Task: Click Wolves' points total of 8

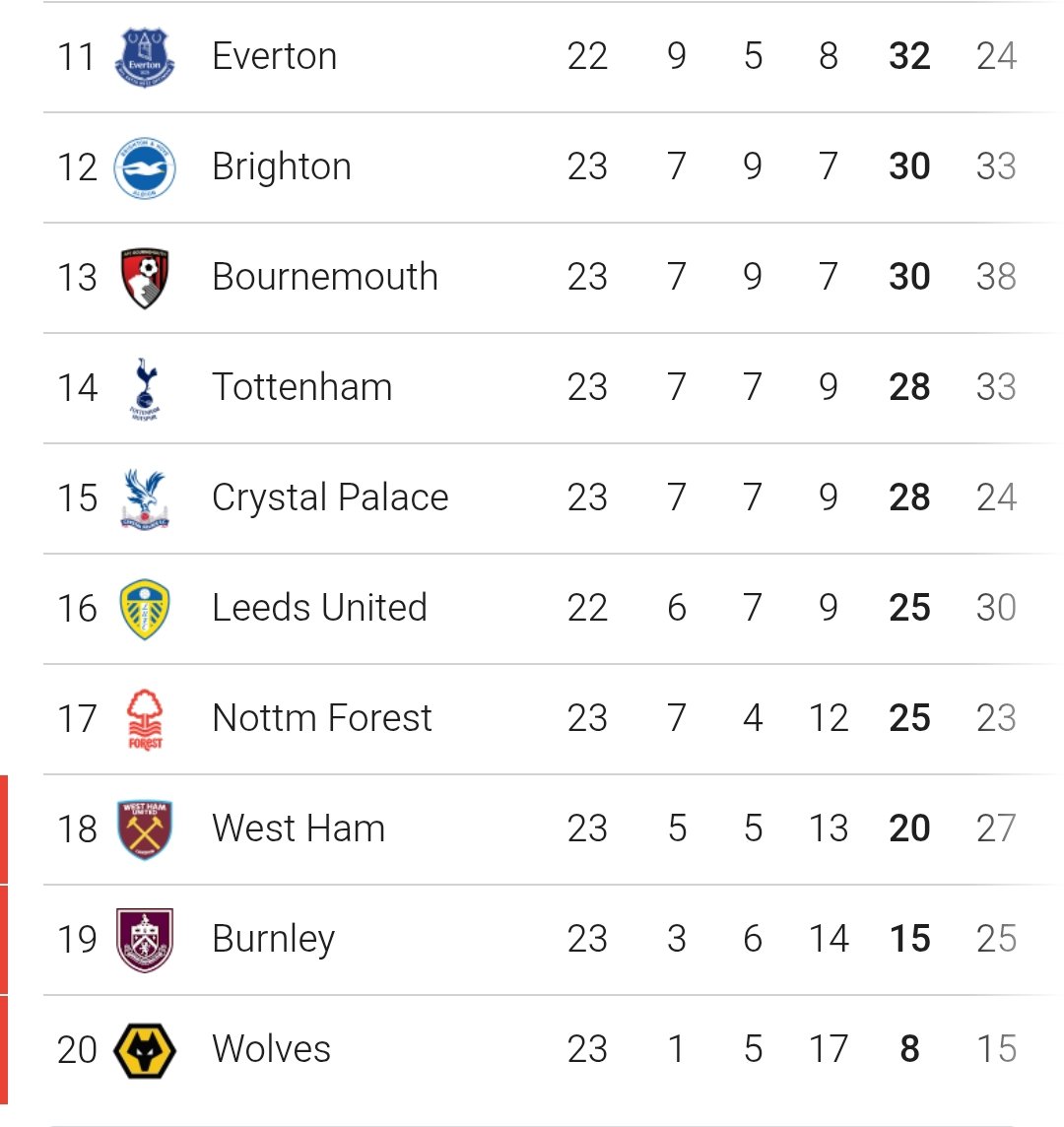Action: click(909, 1050)
